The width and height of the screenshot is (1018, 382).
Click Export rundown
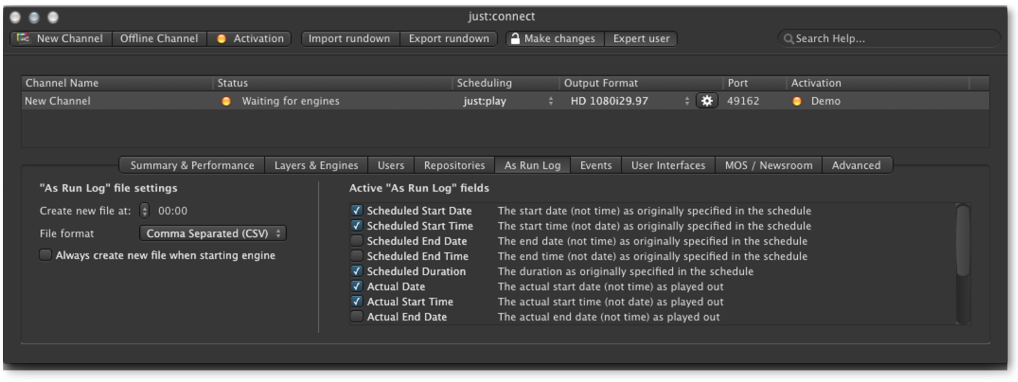coord(449,38)
